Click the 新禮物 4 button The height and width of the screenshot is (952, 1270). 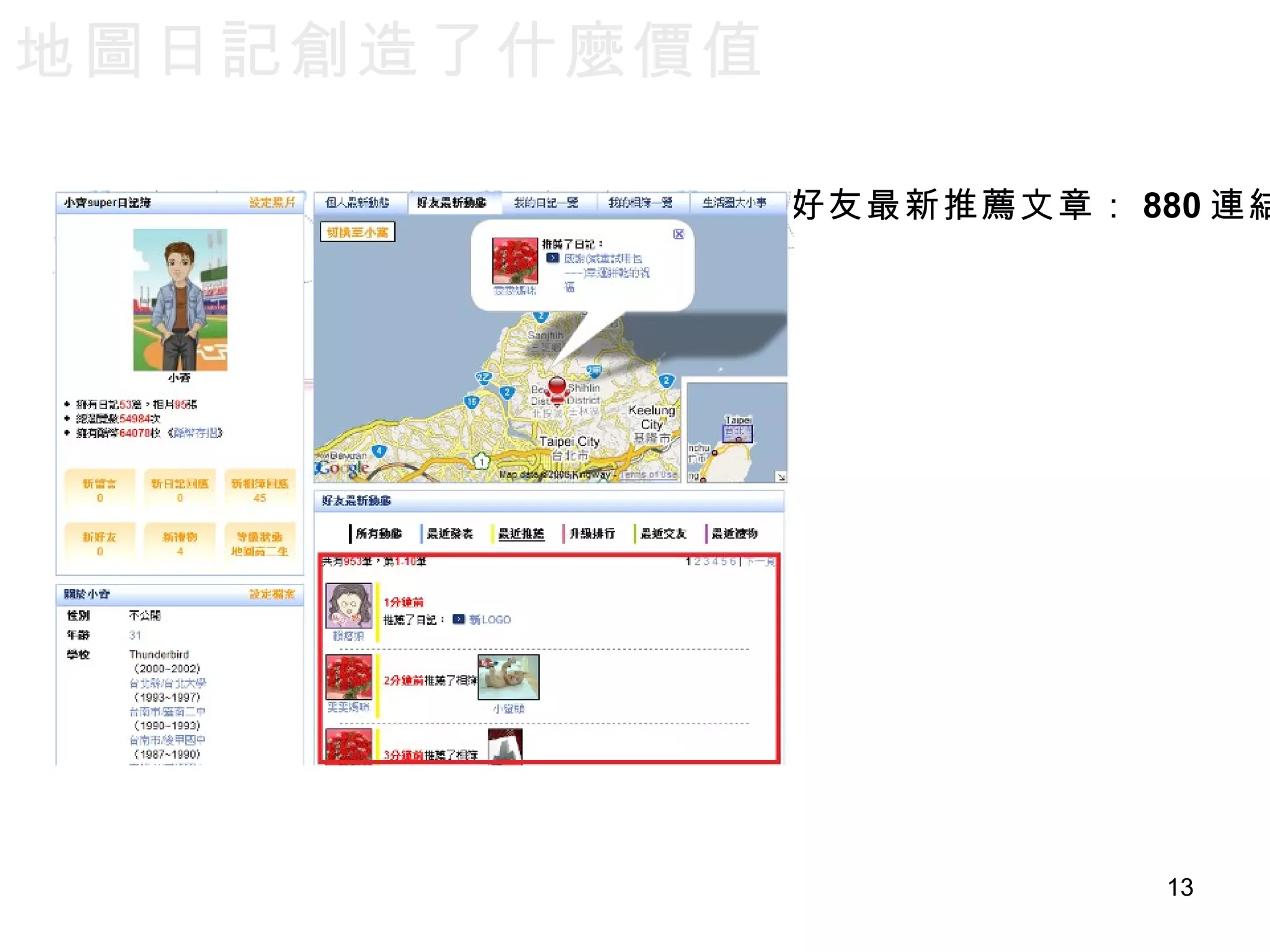click(x=180, y=544)
